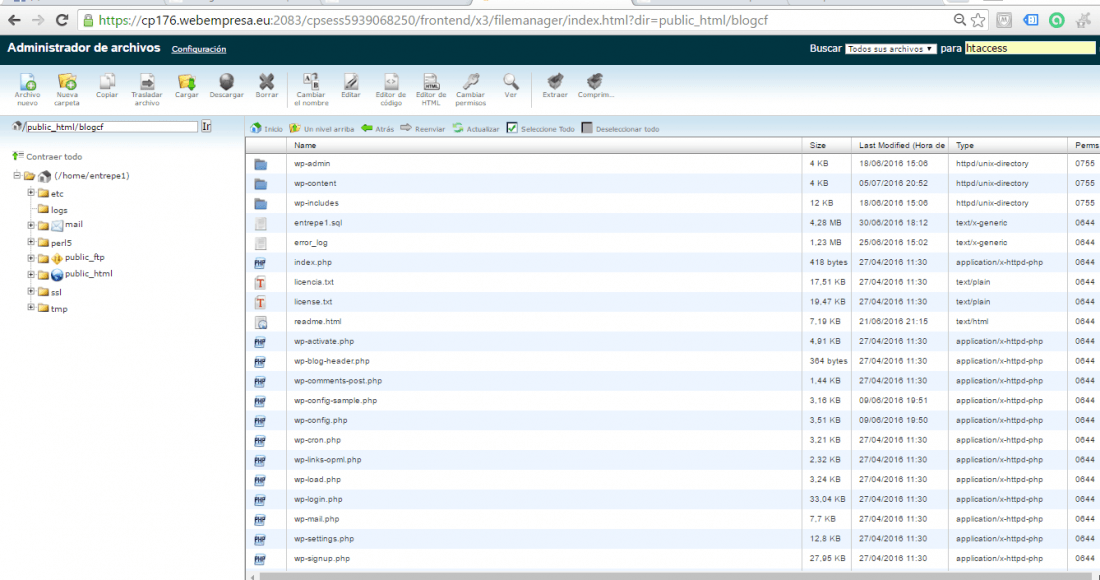Select the wp-includes folder row
The width and height of the screenshot is (1100, 580).
pyautogui.click(x=673, y=203)
